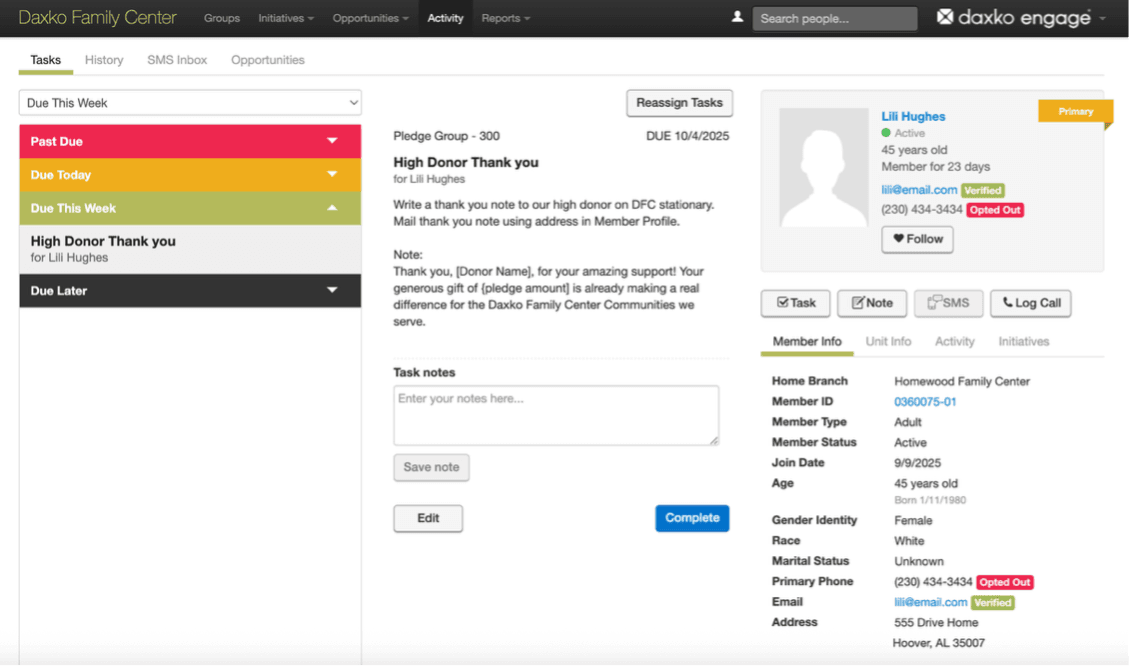
Task: Mark the task Complete
Action: coord(692,518)
